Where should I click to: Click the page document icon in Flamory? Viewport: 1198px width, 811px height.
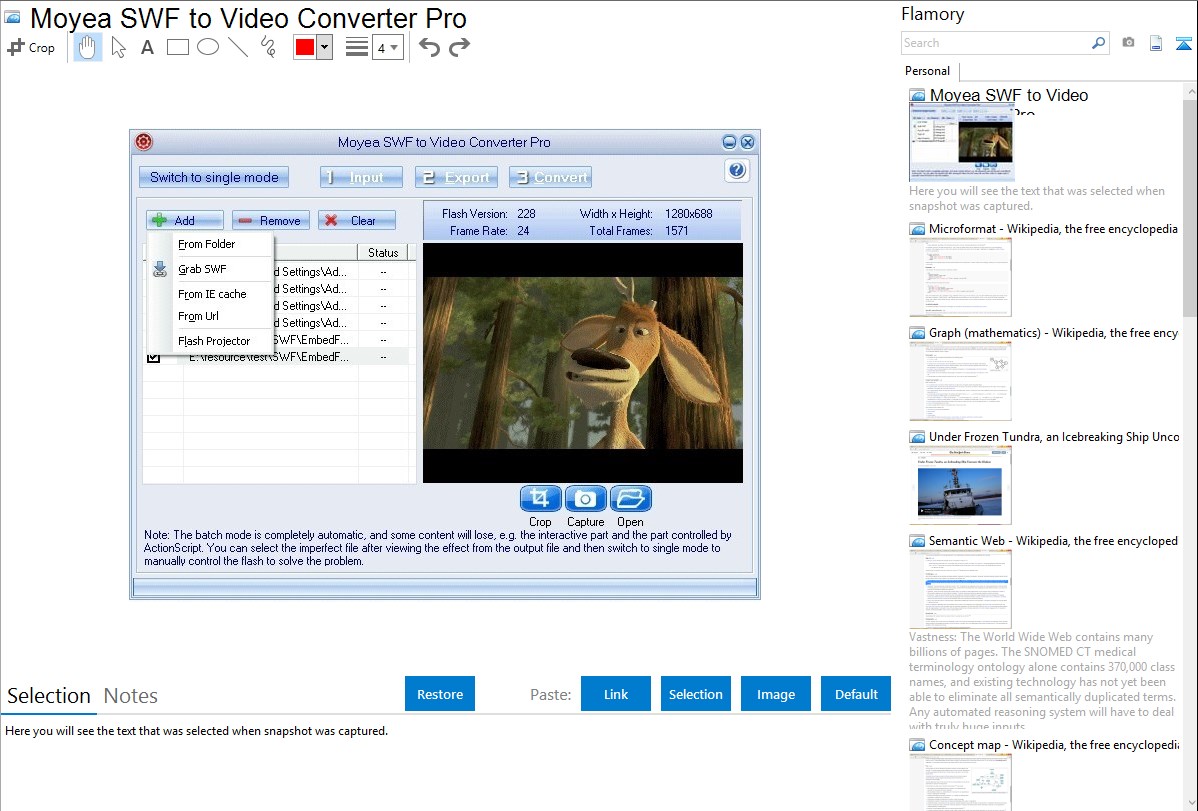pos(1156,43)
